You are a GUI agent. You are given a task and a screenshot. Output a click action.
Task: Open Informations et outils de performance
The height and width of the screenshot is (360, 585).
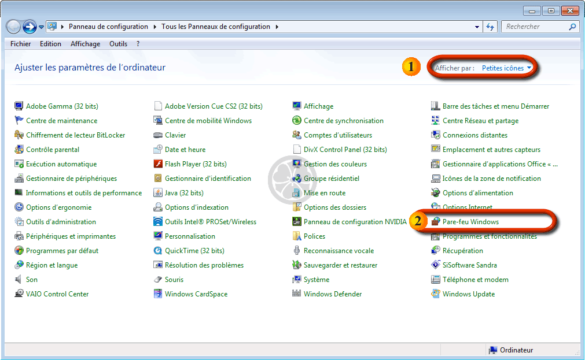click(x=84, y=193)
